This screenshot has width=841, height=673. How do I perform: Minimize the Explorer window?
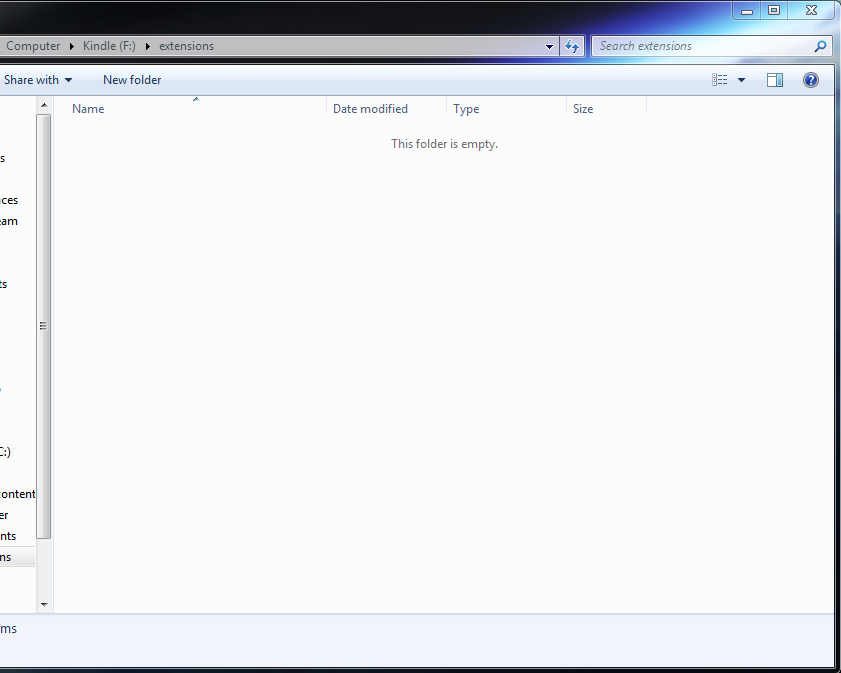point(747,10)
